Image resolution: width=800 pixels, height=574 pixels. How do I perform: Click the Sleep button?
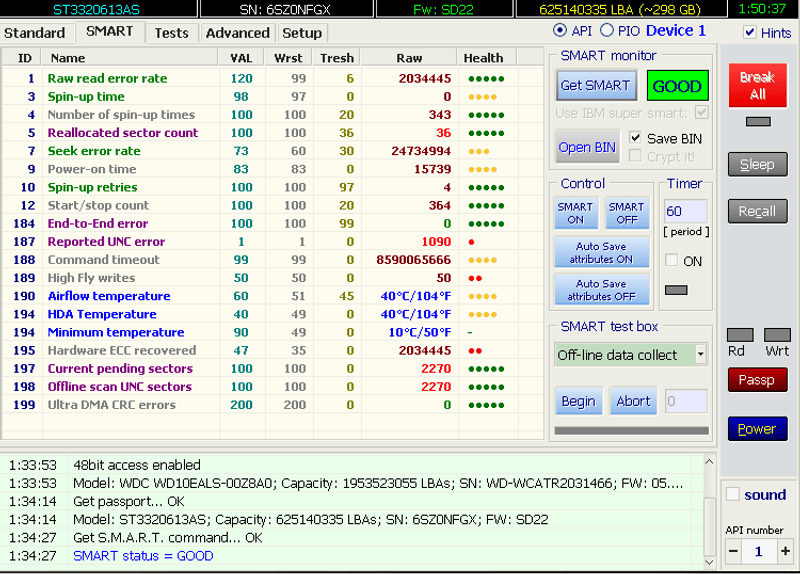coord(757,165)
